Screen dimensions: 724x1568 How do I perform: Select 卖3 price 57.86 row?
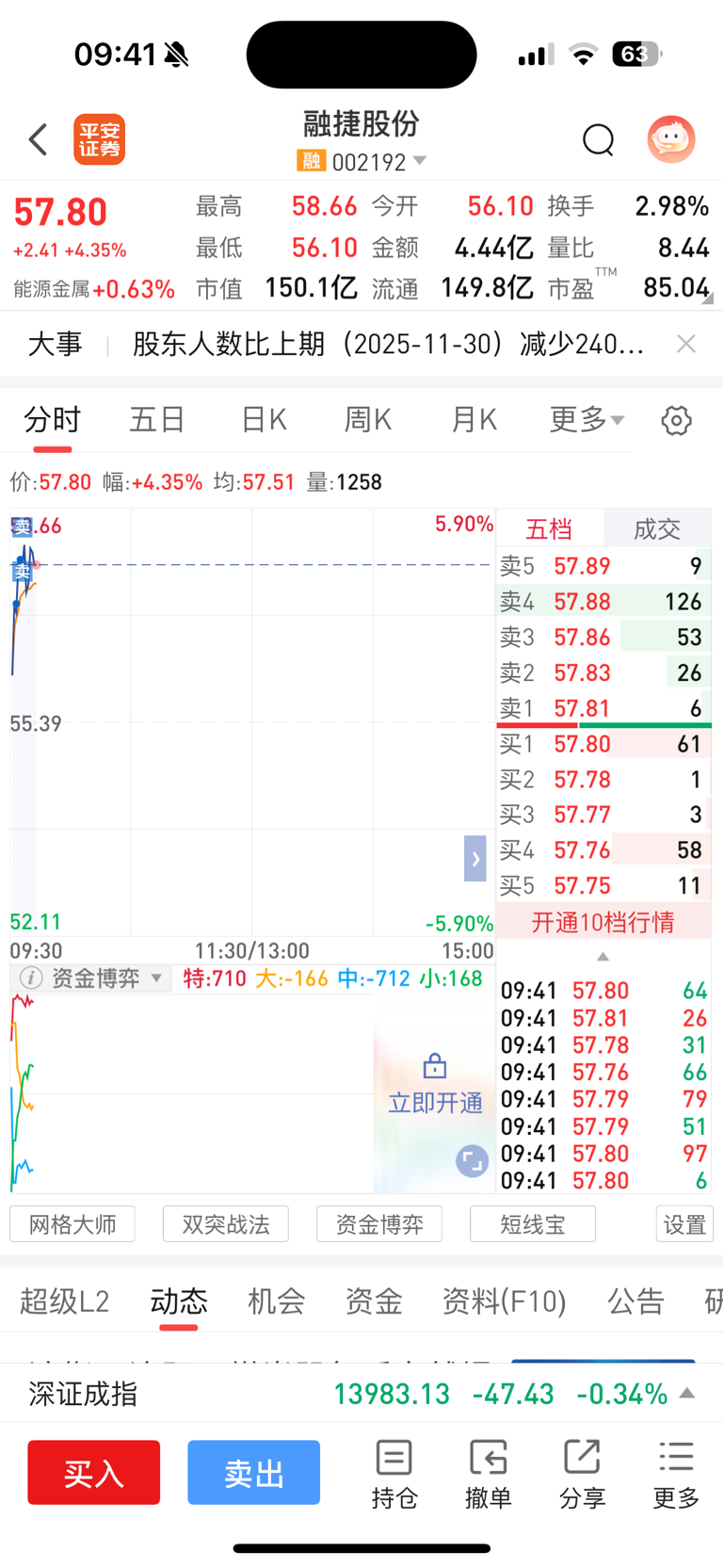coord(603,638)
